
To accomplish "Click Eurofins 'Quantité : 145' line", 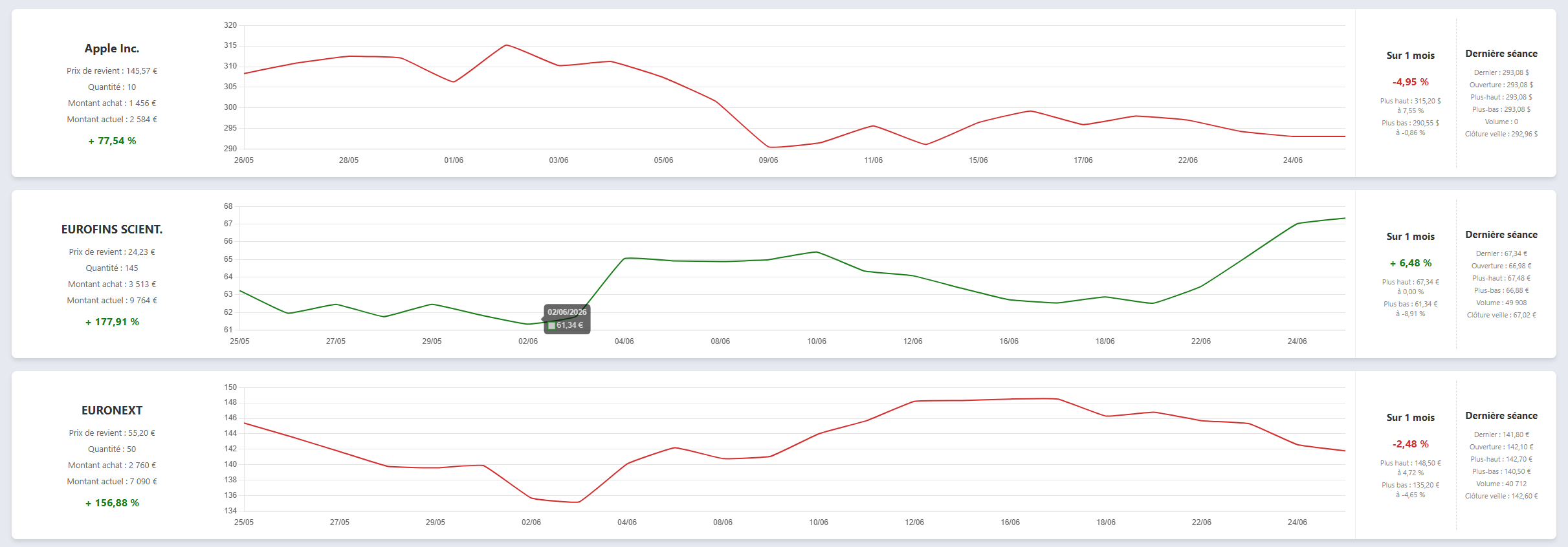I will (x=112, y=268).
